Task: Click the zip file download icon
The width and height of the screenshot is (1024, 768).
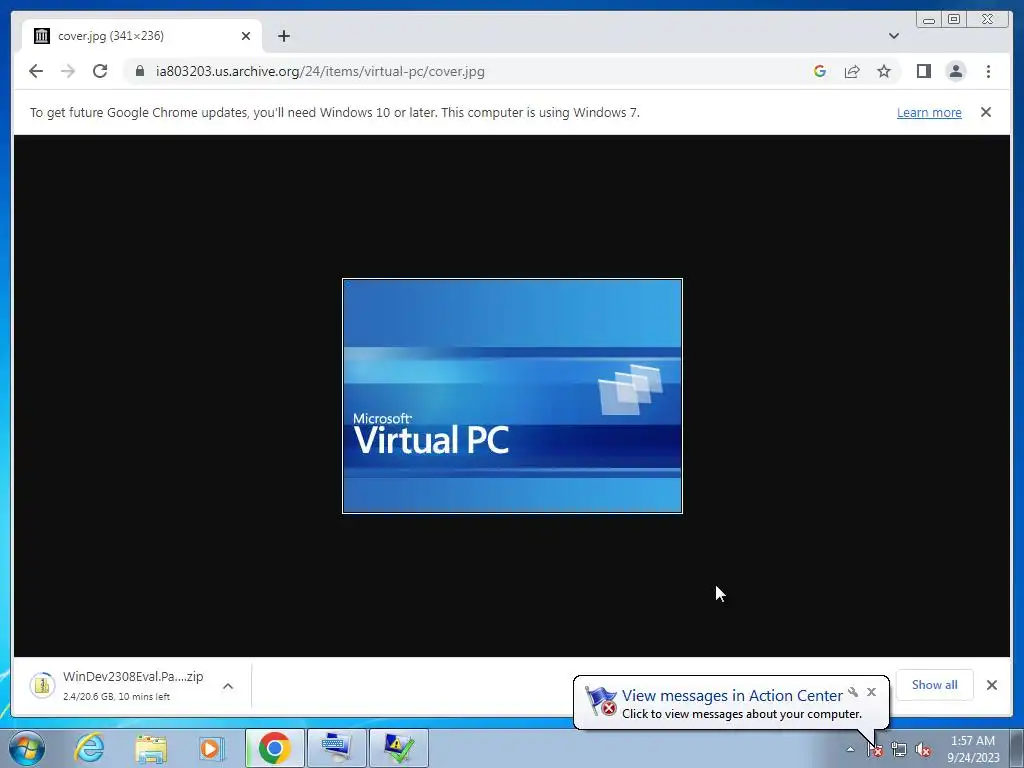Action: [42, 685]
